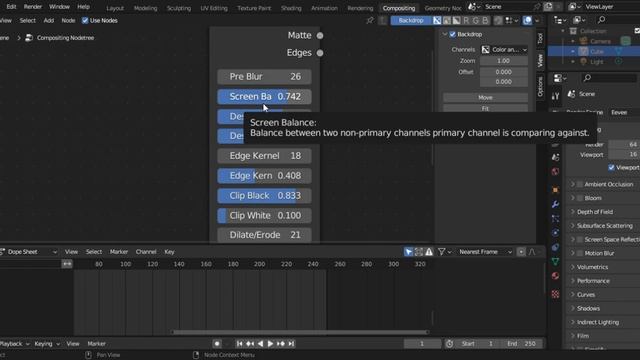
Task: Click the Edge Kernel 18 field
Action: pos(264,156)
